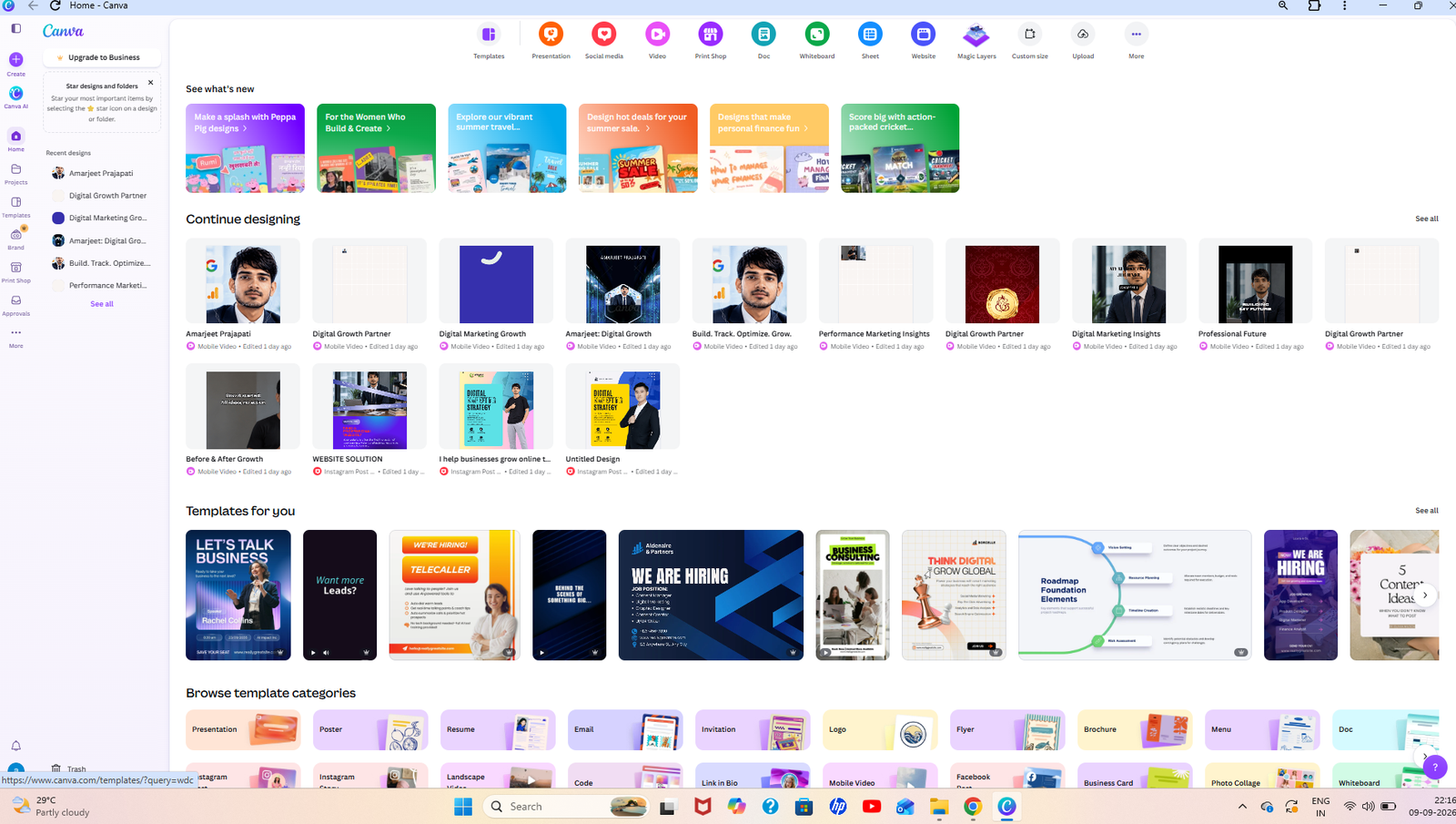Open Google Chrome from the taskbar
This screenshot has height=824, width=1456.
pos(973,807)
